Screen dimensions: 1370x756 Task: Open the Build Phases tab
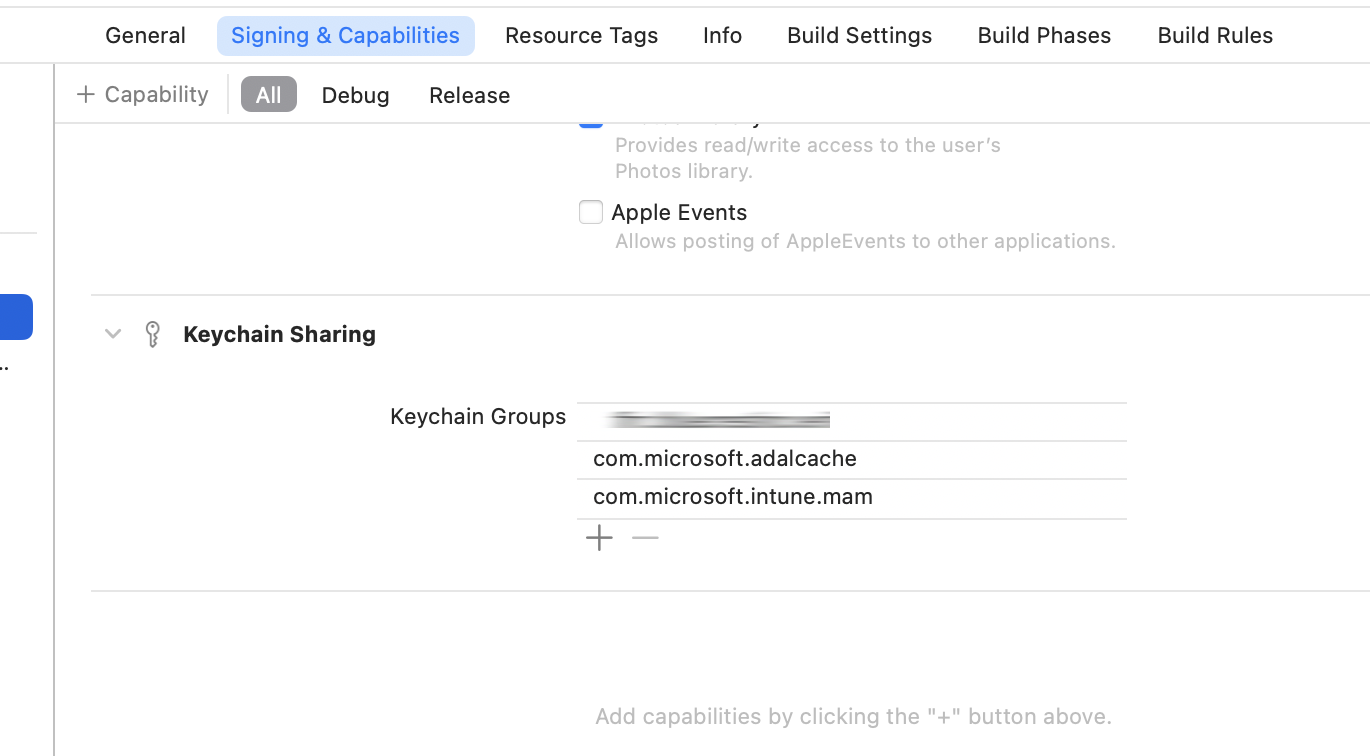coord(1043,35)
